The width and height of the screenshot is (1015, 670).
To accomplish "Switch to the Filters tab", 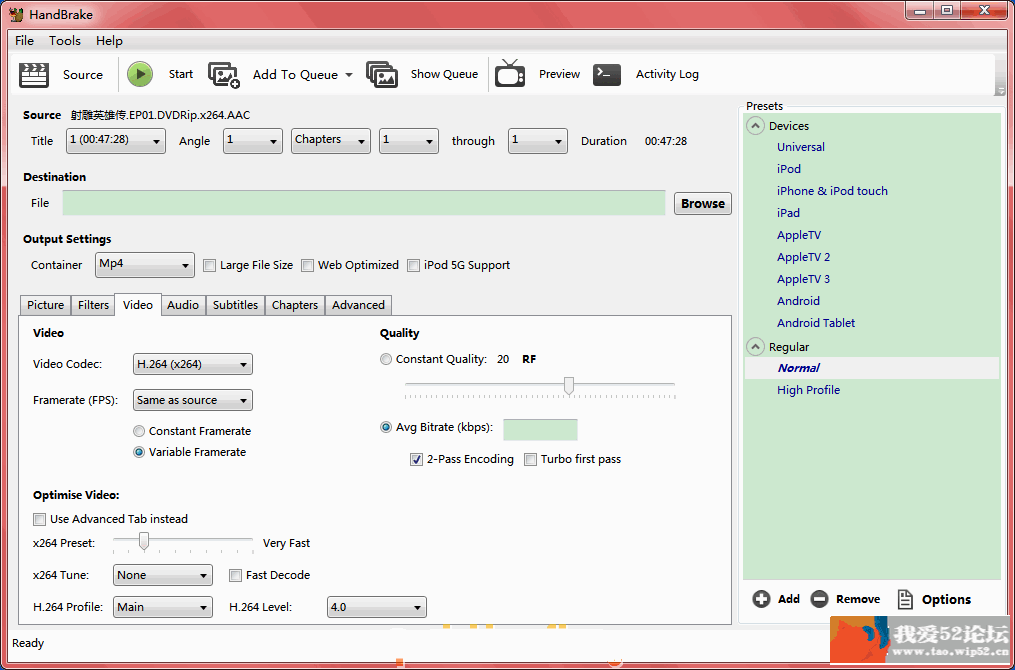I will pyautogui.click(x=93, y=305).
